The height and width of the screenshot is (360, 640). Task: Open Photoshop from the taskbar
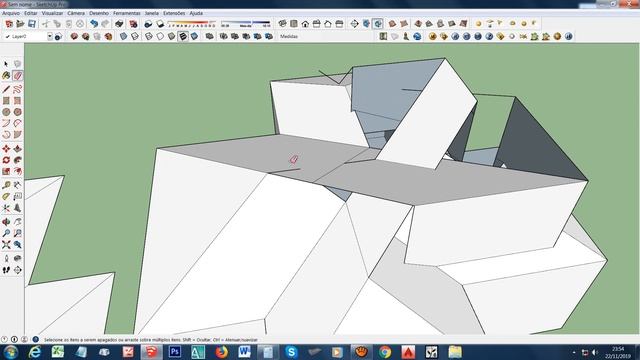point(175,351)
